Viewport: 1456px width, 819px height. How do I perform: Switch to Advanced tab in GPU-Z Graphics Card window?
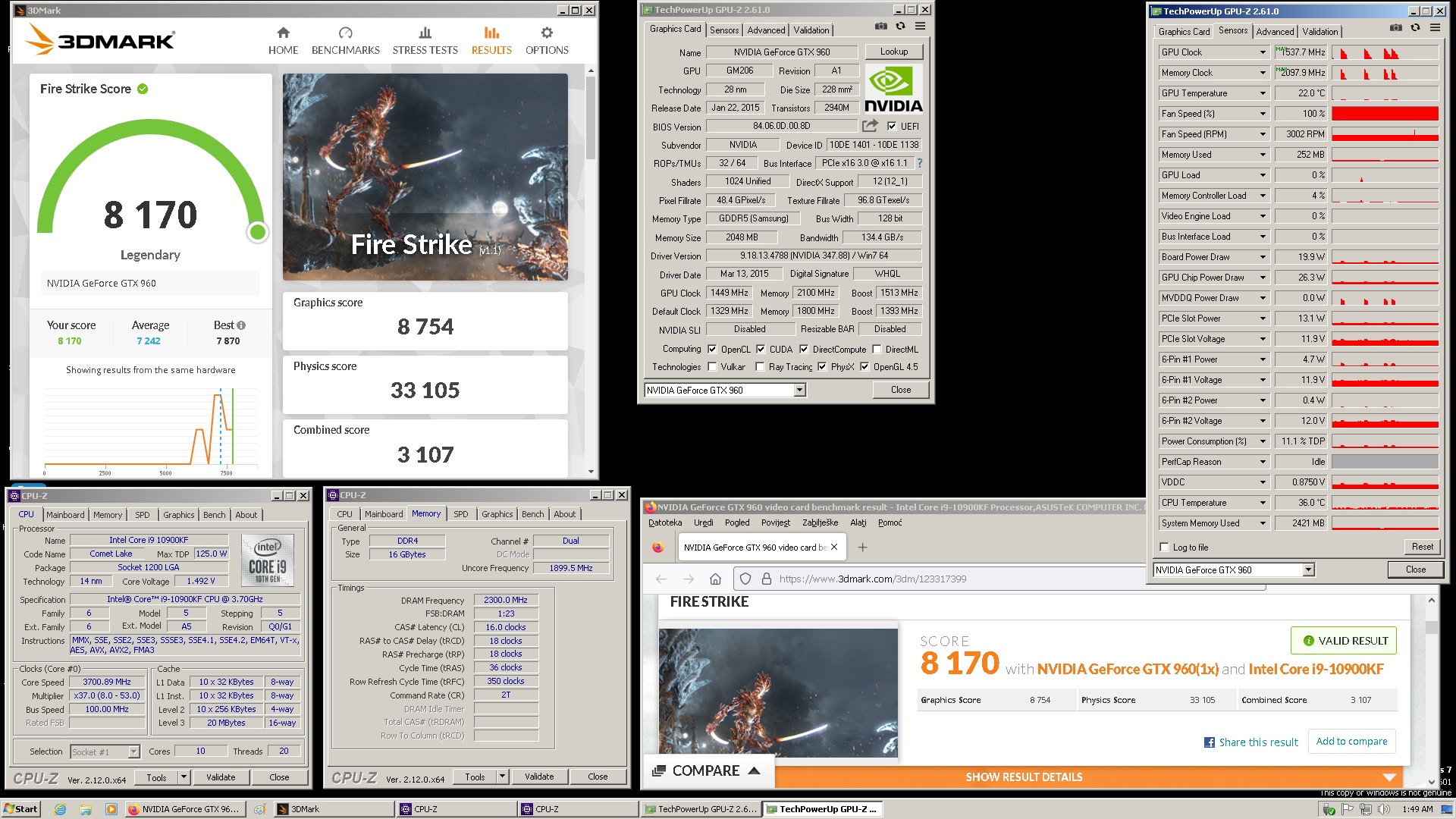point(766,30)
